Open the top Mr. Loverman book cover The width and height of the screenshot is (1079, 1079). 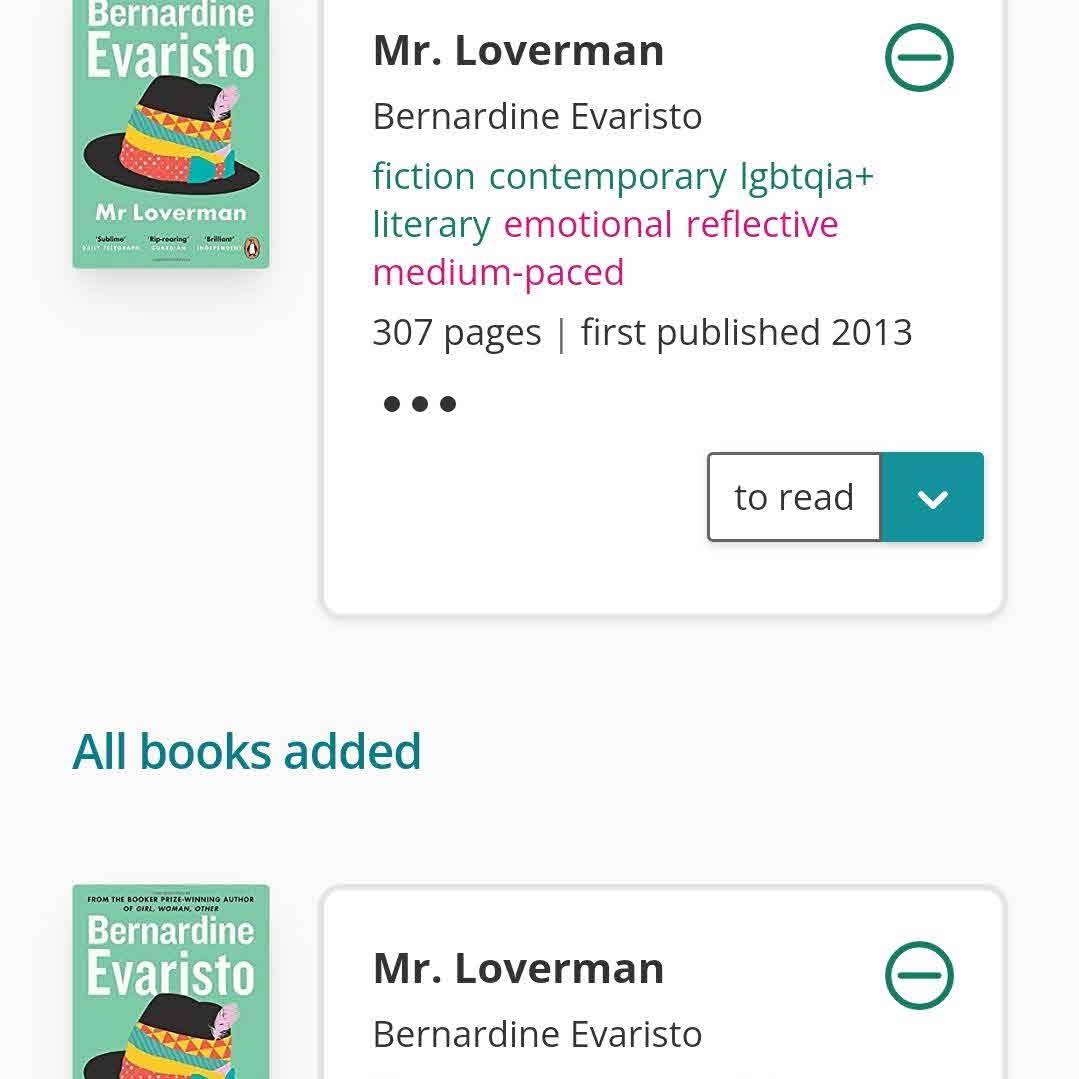171,134
